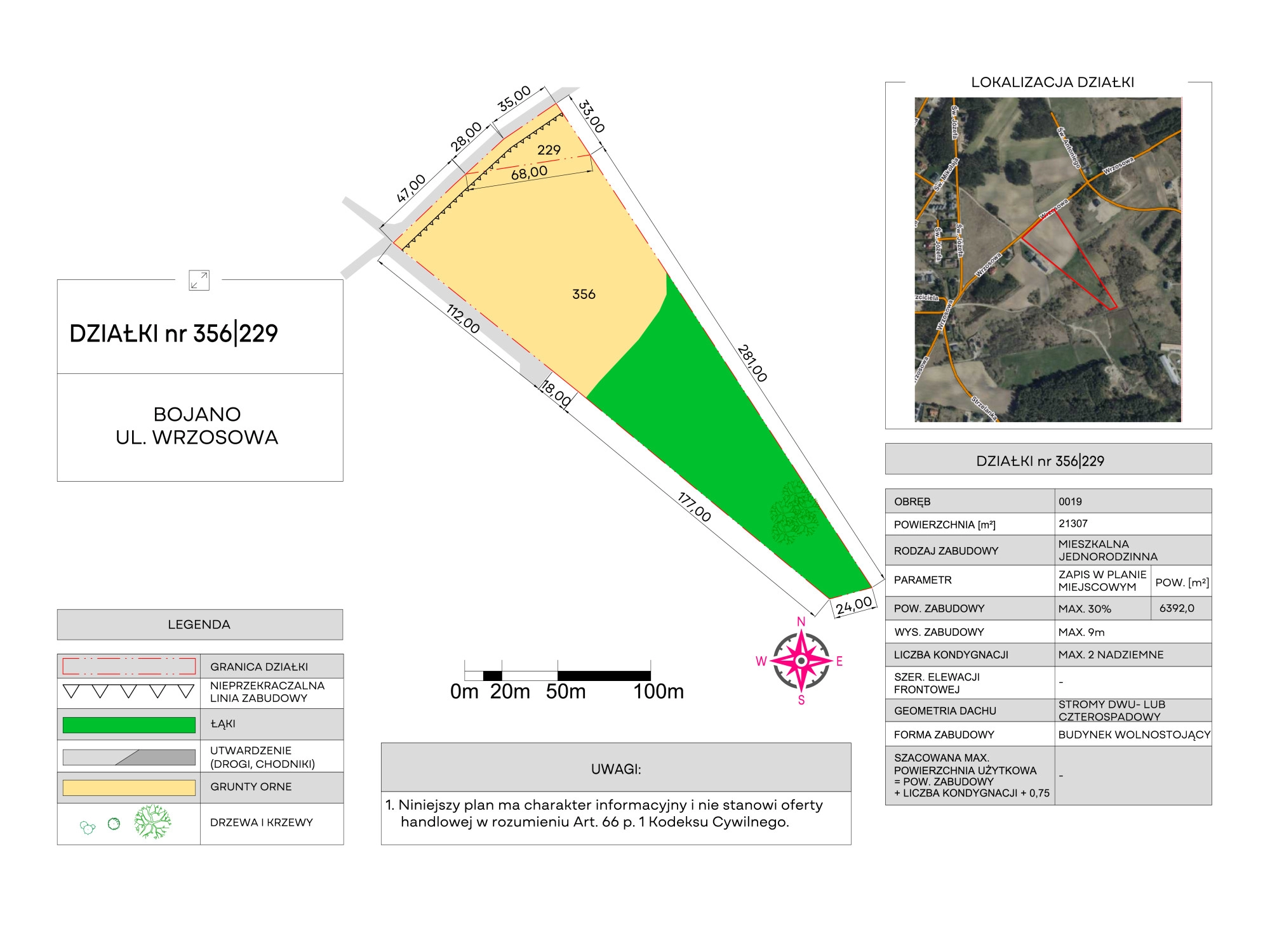
Task: Click the green ŁĄKI color swatch
Action: (x=129, y=725)
